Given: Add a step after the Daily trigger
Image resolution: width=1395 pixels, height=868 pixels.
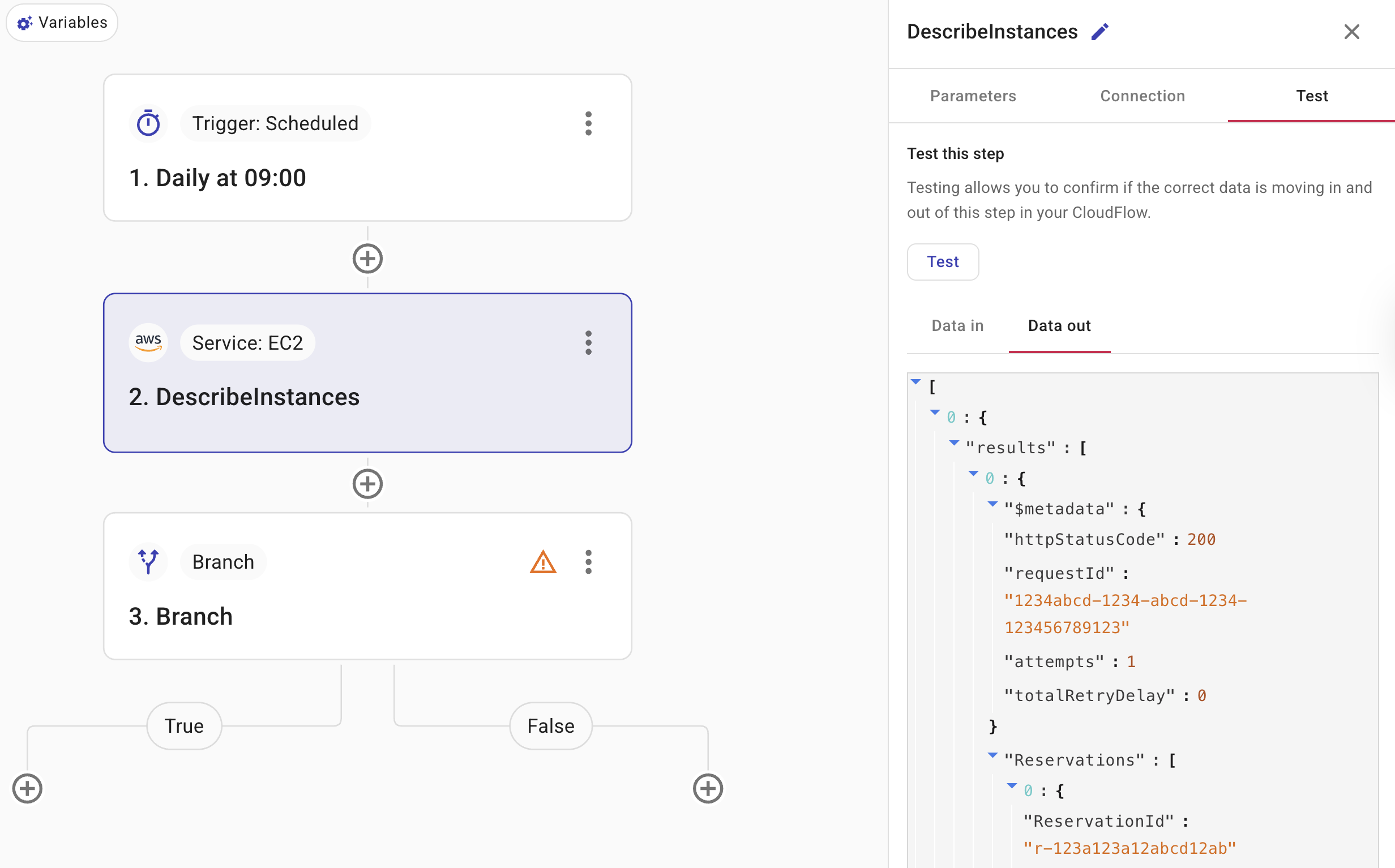Looking at the screenshot, I should coord(367,259).
